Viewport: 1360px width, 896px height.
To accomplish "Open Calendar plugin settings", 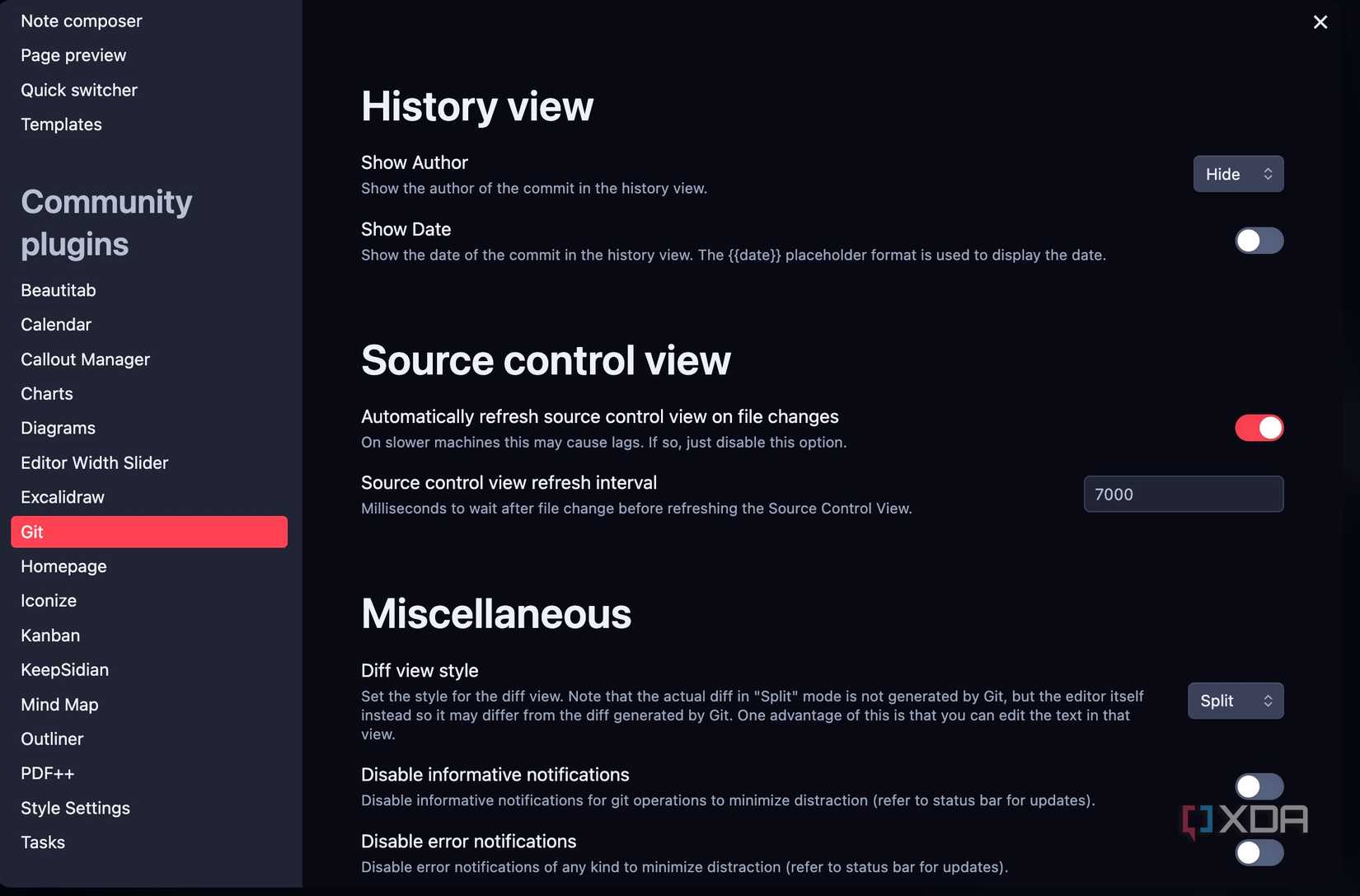I will click(x=56, y=324).
